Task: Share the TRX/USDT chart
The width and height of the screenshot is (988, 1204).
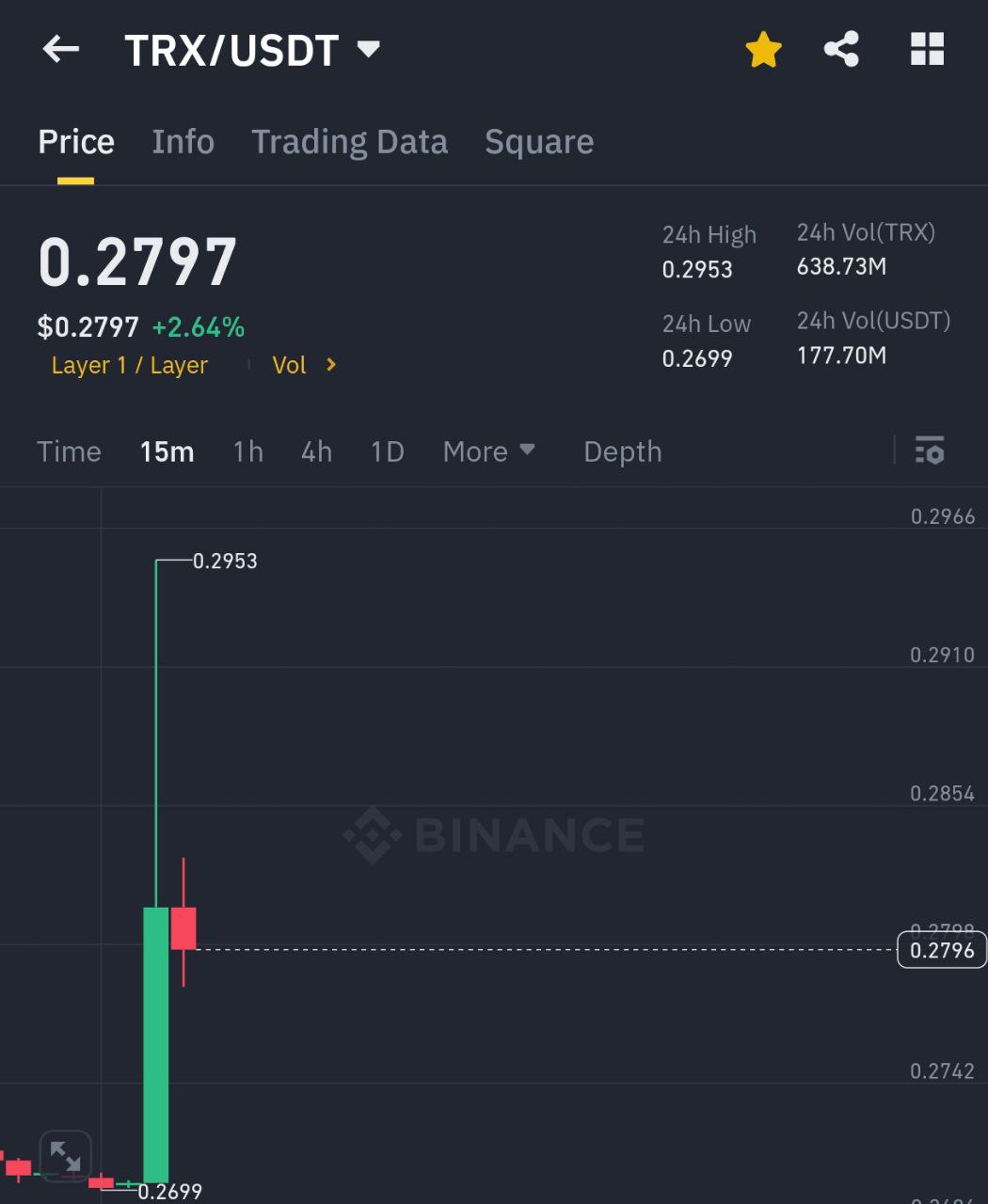Action: [x=841, y=49]
